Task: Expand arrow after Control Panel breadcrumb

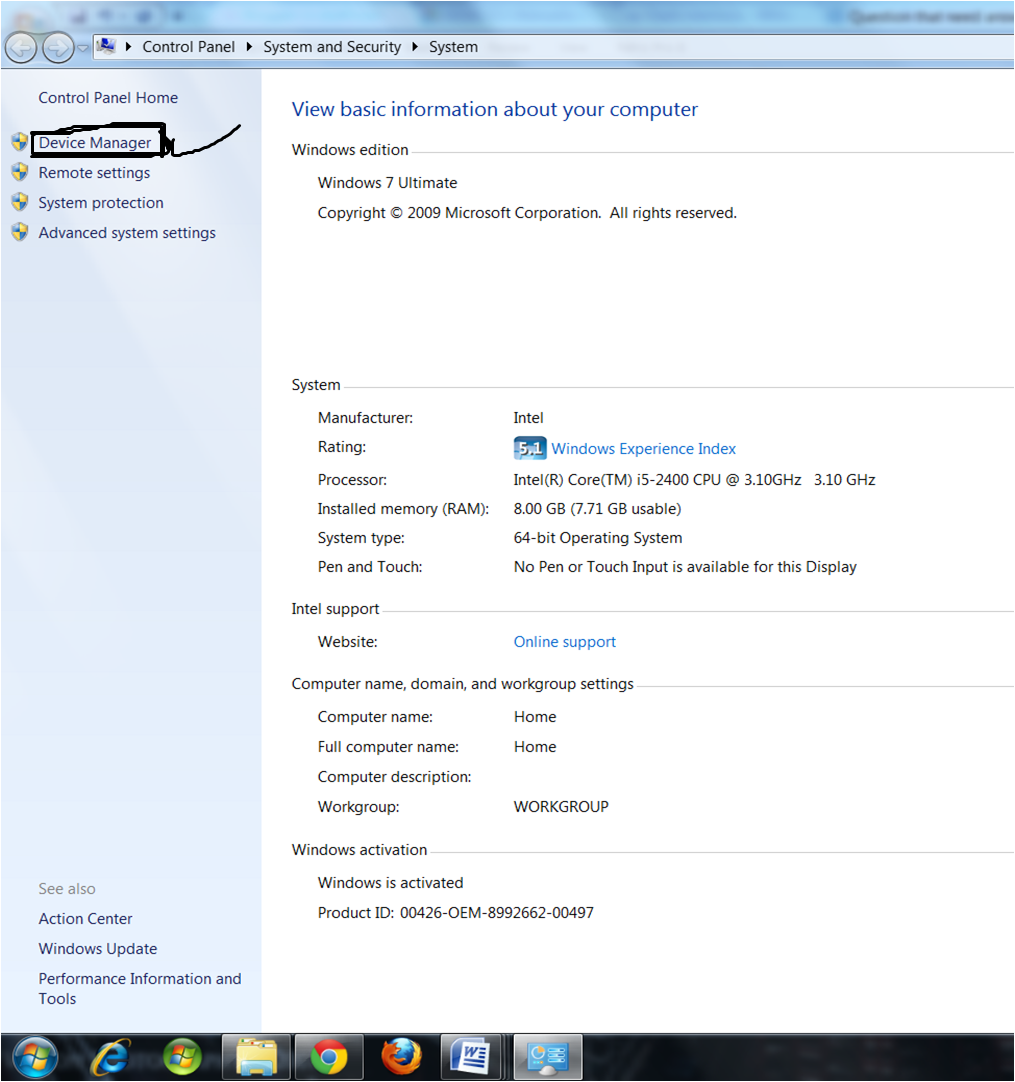Action: 249,47
